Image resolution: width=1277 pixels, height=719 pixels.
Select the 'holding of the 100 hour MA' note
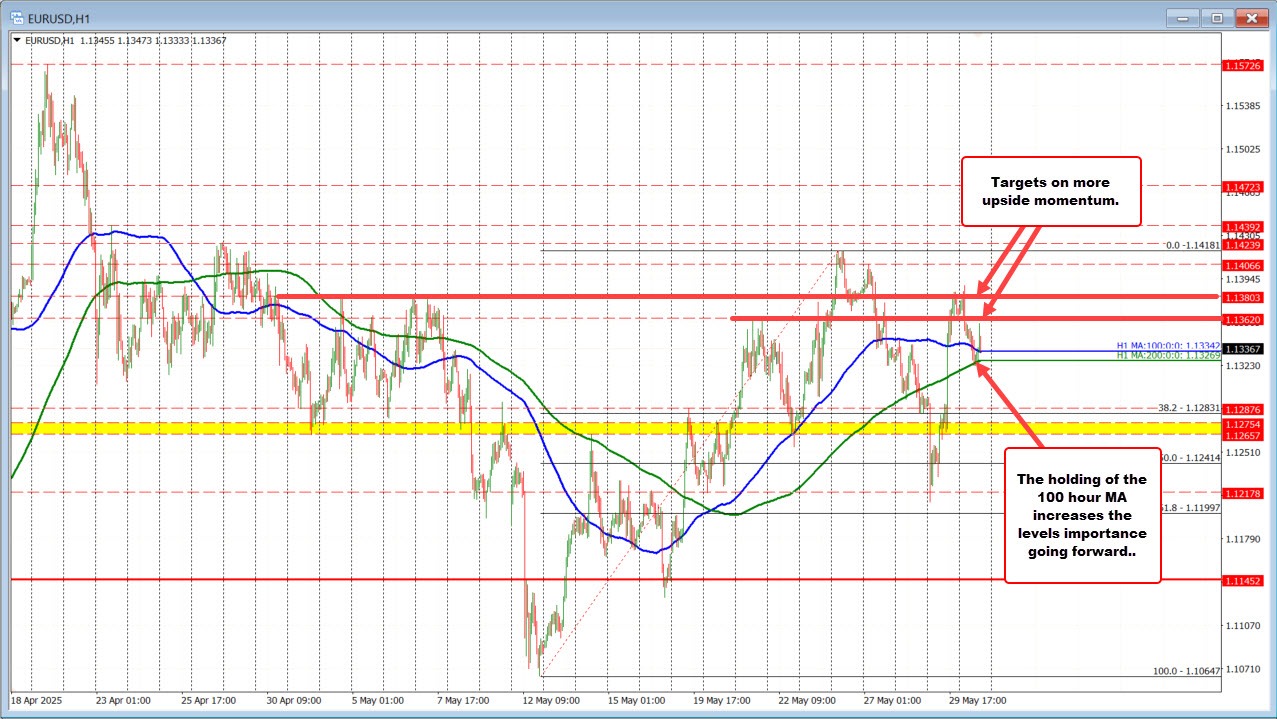1082,516
